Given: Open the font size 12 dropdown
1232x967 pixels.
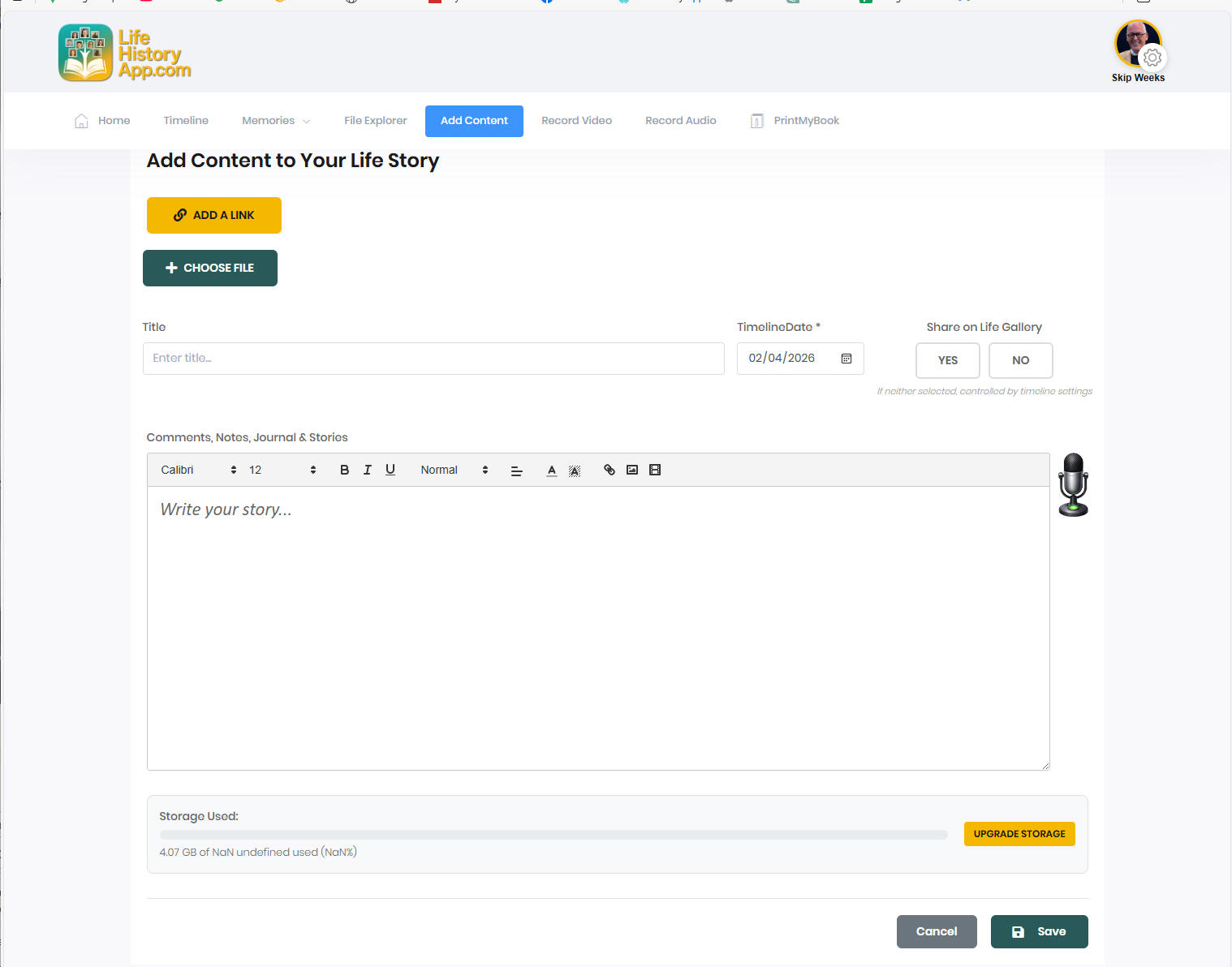Looking at the screenshot, I should coord(282,470).
